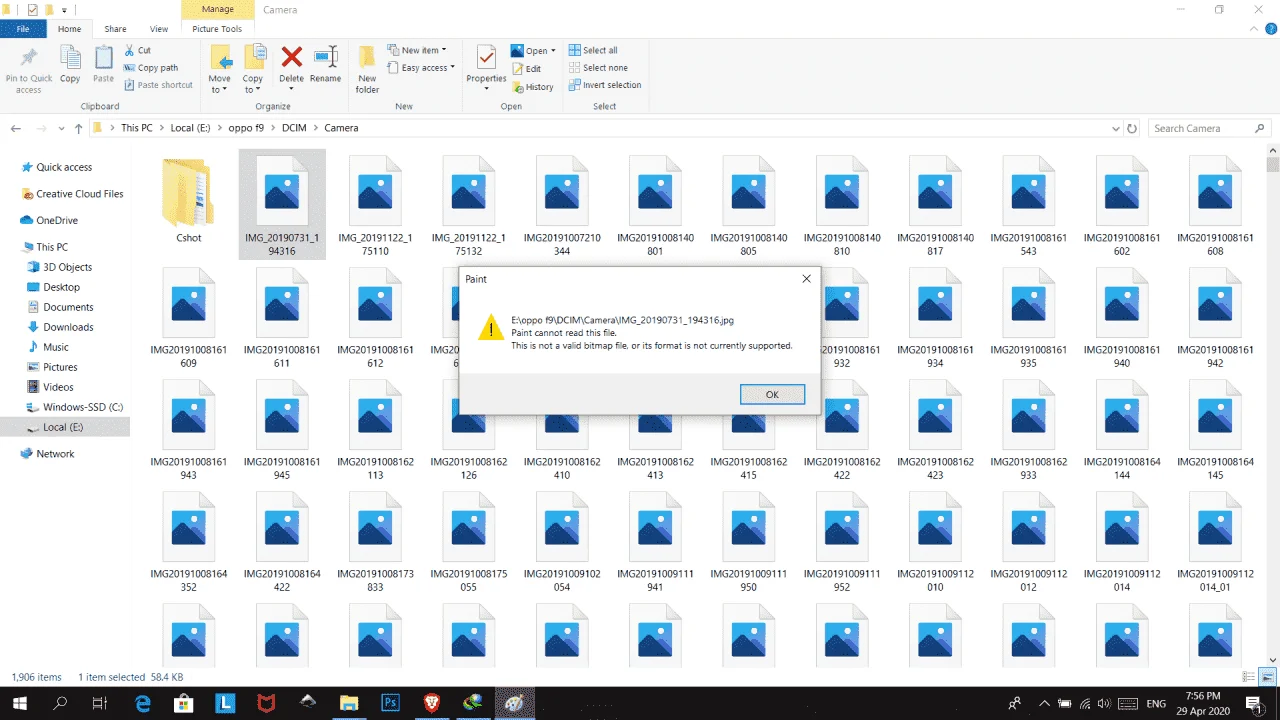
Task: Open Photoshop from the taskbar
Action: point(391,703)
